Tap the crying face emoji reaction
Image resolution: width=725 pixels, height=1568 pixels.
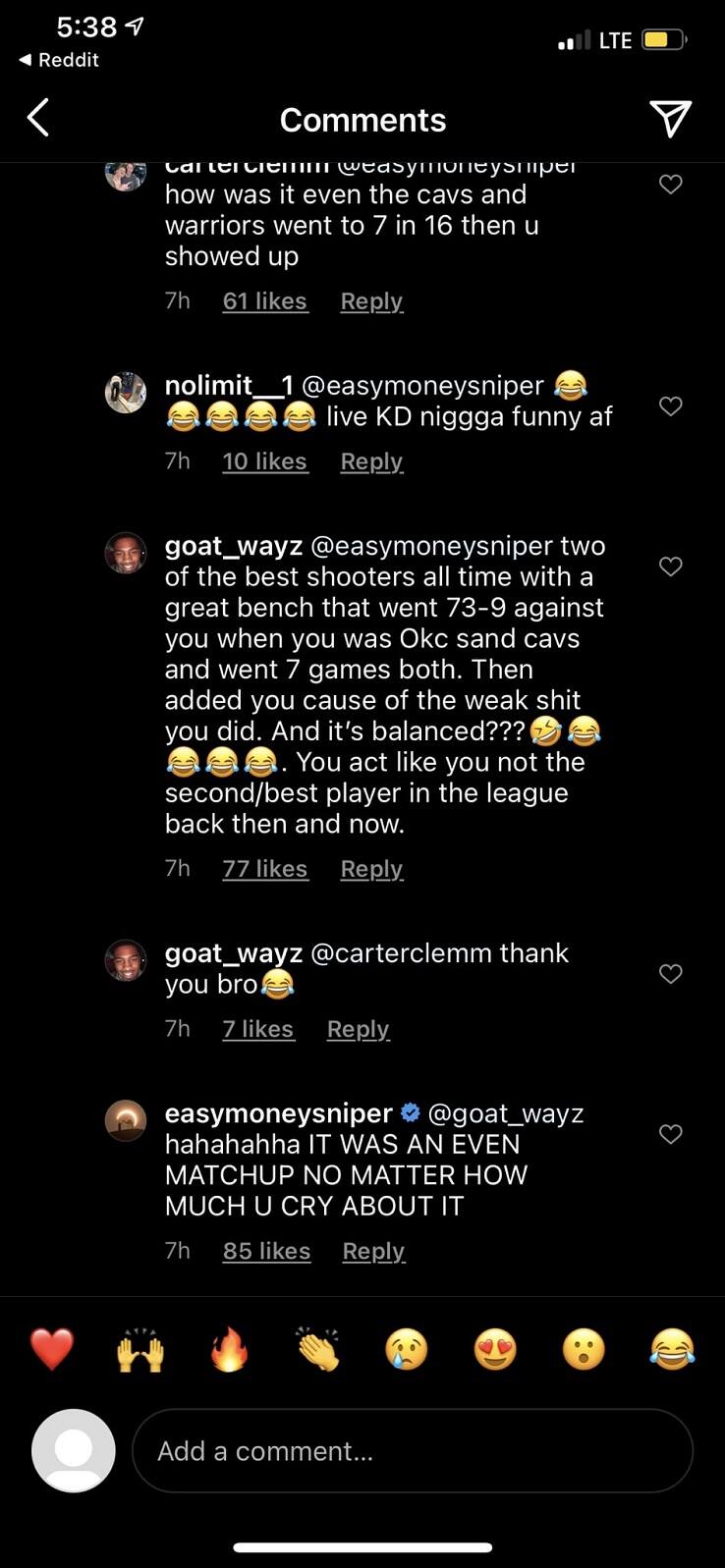406,1349
